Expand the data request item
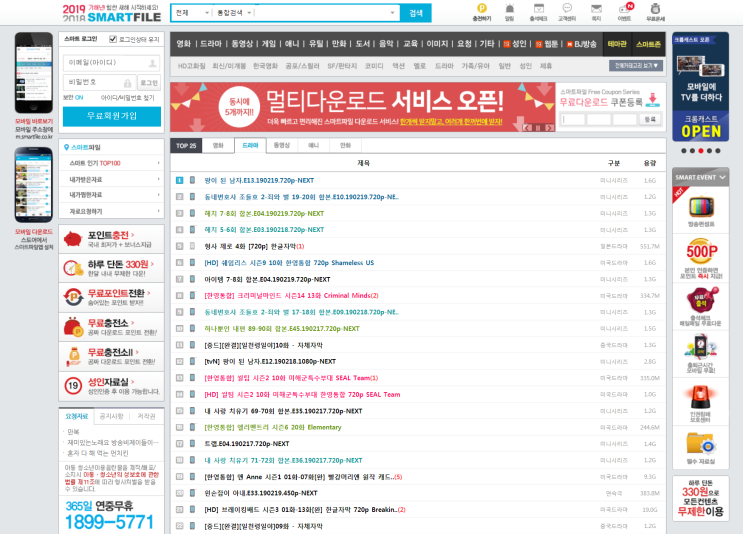Image resolution: width=743 pixels, height=534 pixels. tap(112, 211)
